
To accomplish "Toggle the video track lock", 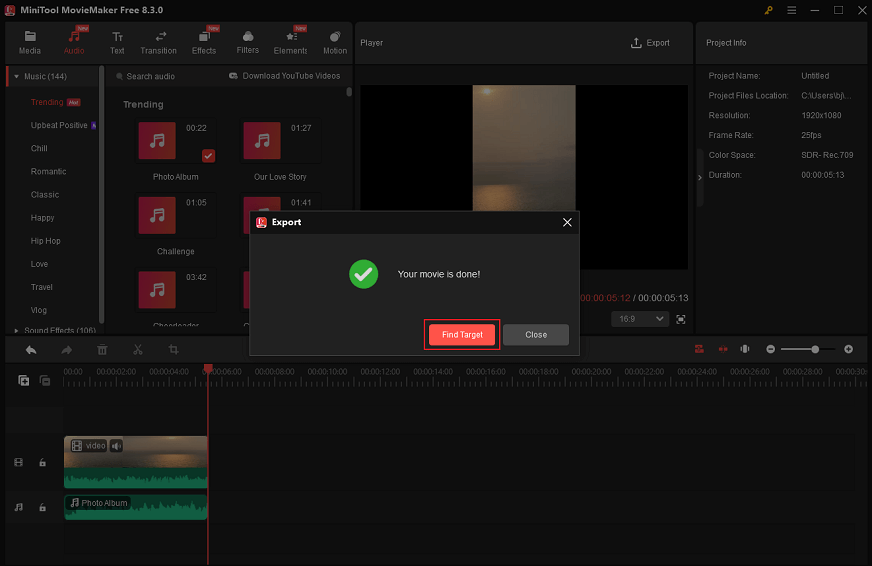I will [42, 462].
